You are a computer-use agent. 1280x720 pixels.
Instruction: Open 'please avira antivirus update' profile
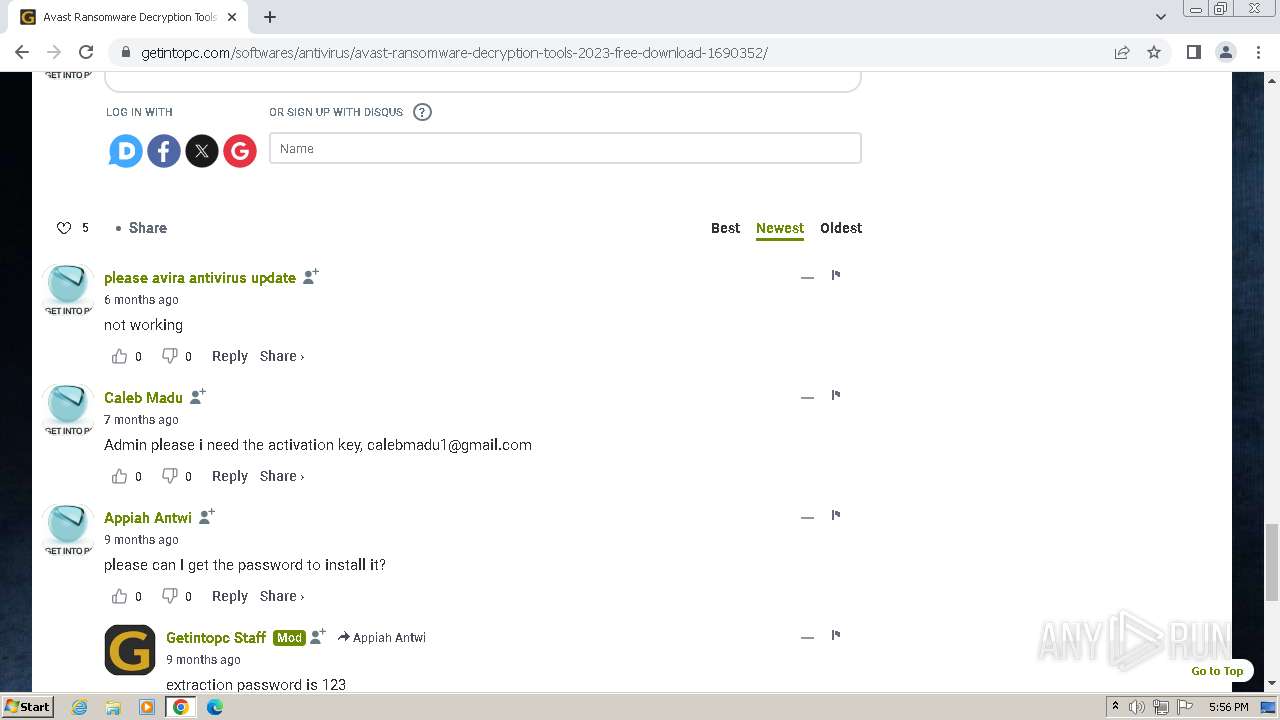click(x=200, y=278)
